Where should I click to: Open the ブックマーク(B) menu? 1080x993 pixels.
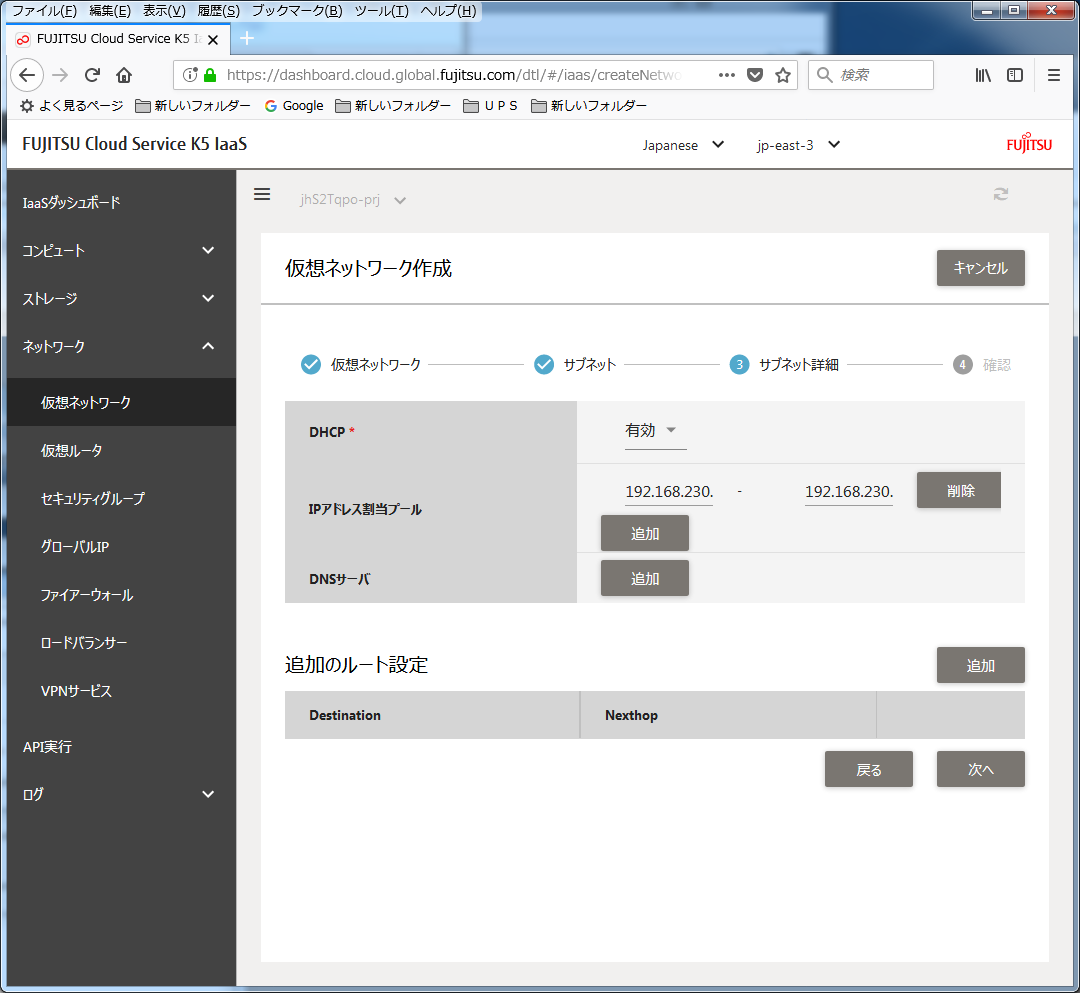[x=297, y=11]
